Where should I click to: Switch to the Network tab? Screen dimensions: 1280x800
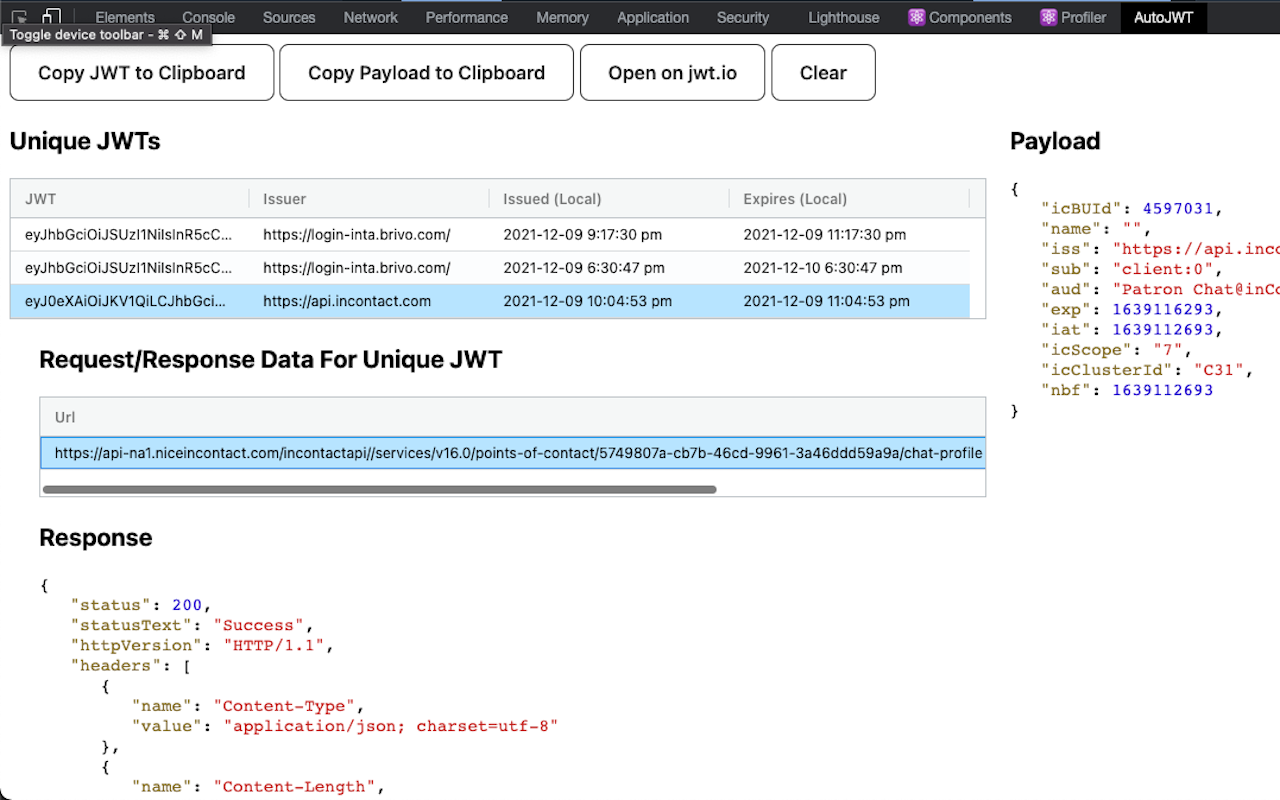coord(371,17)
